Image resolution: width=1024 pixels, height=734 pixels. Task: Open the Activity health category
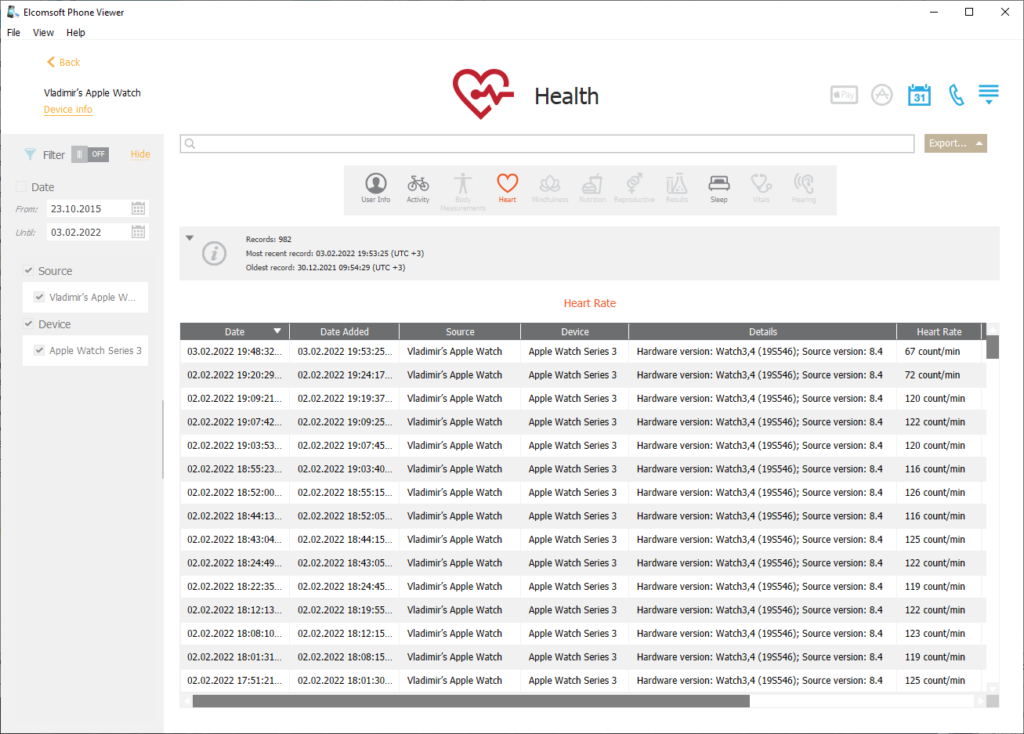click(x=418, y=188)
